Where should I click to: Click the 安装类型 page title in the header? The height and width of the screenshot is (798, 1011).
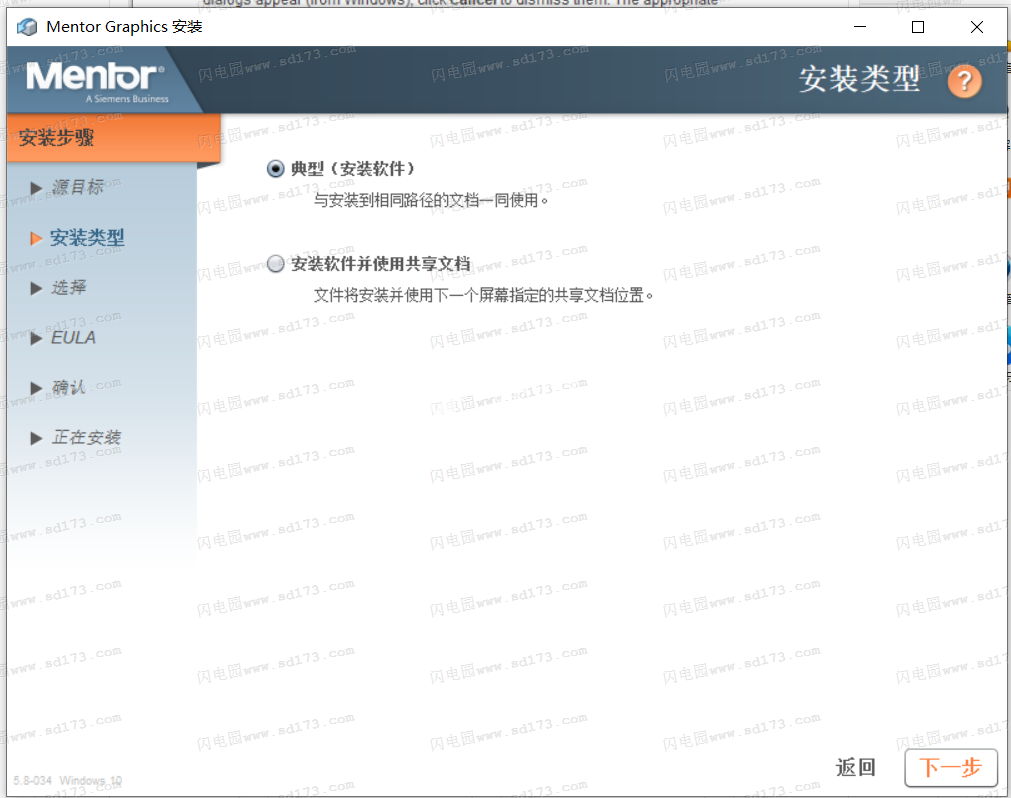[859, 80]
